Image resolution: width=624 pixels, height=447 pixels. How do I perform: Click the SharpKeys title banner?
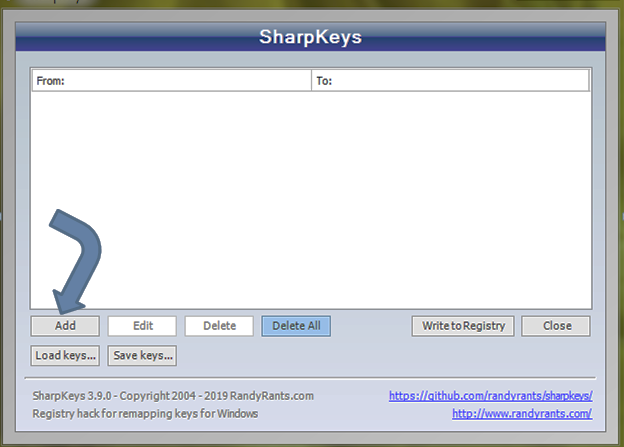pos(311,38)
